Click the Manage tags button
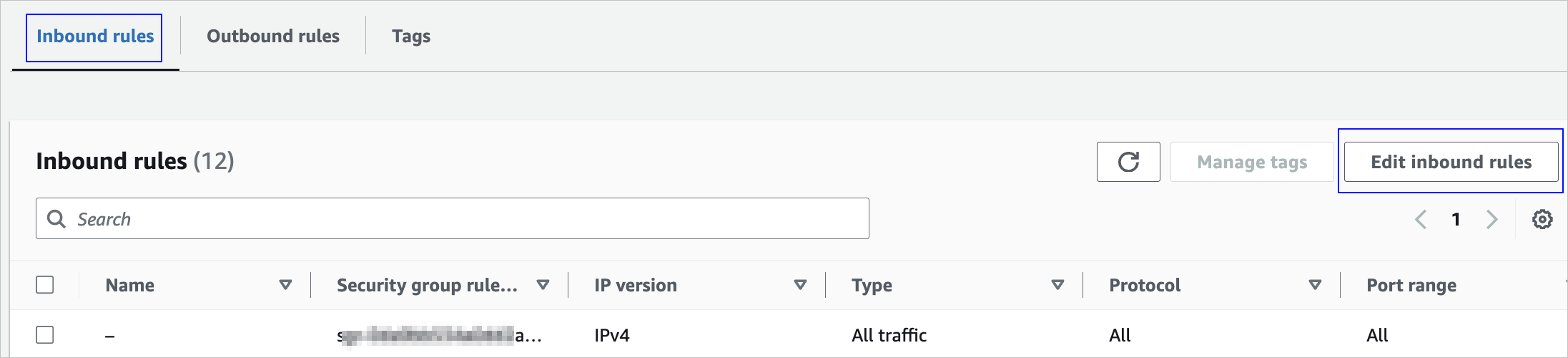The width and height of the screenshot is (1568, 358). click(x=1251, y=162)
